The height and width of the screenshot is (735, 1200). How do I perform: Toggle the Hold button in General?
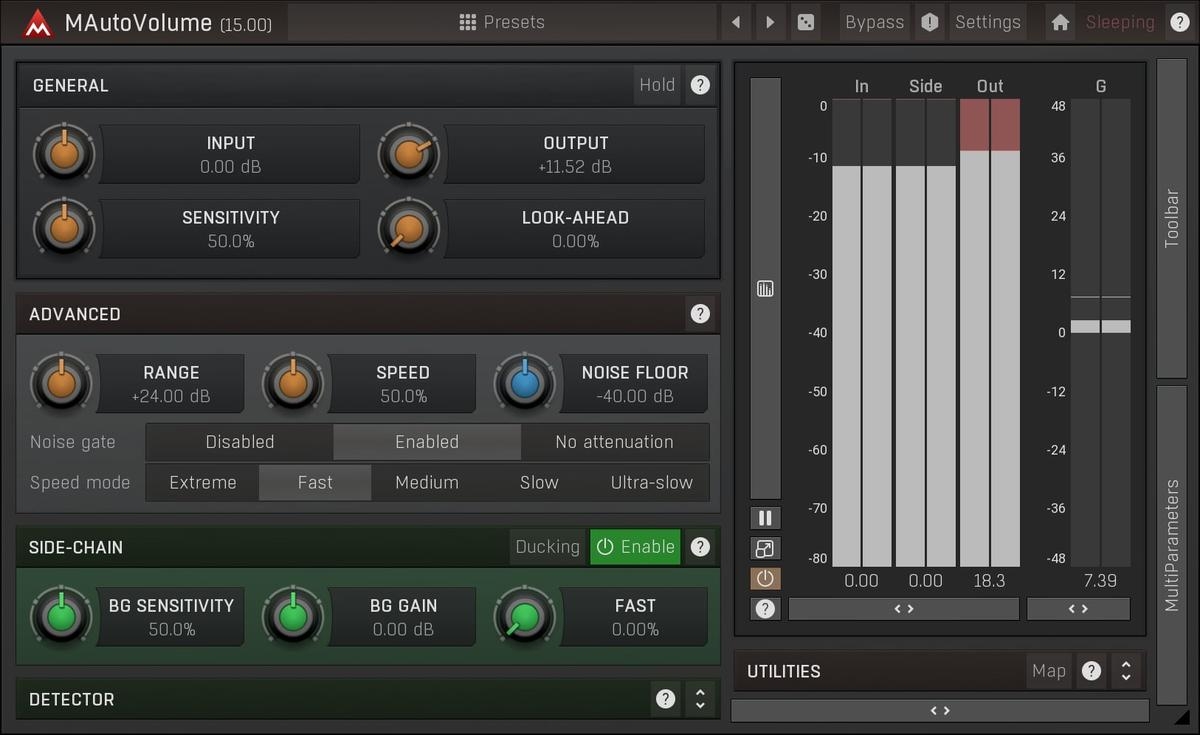click(x=657, y=85)
